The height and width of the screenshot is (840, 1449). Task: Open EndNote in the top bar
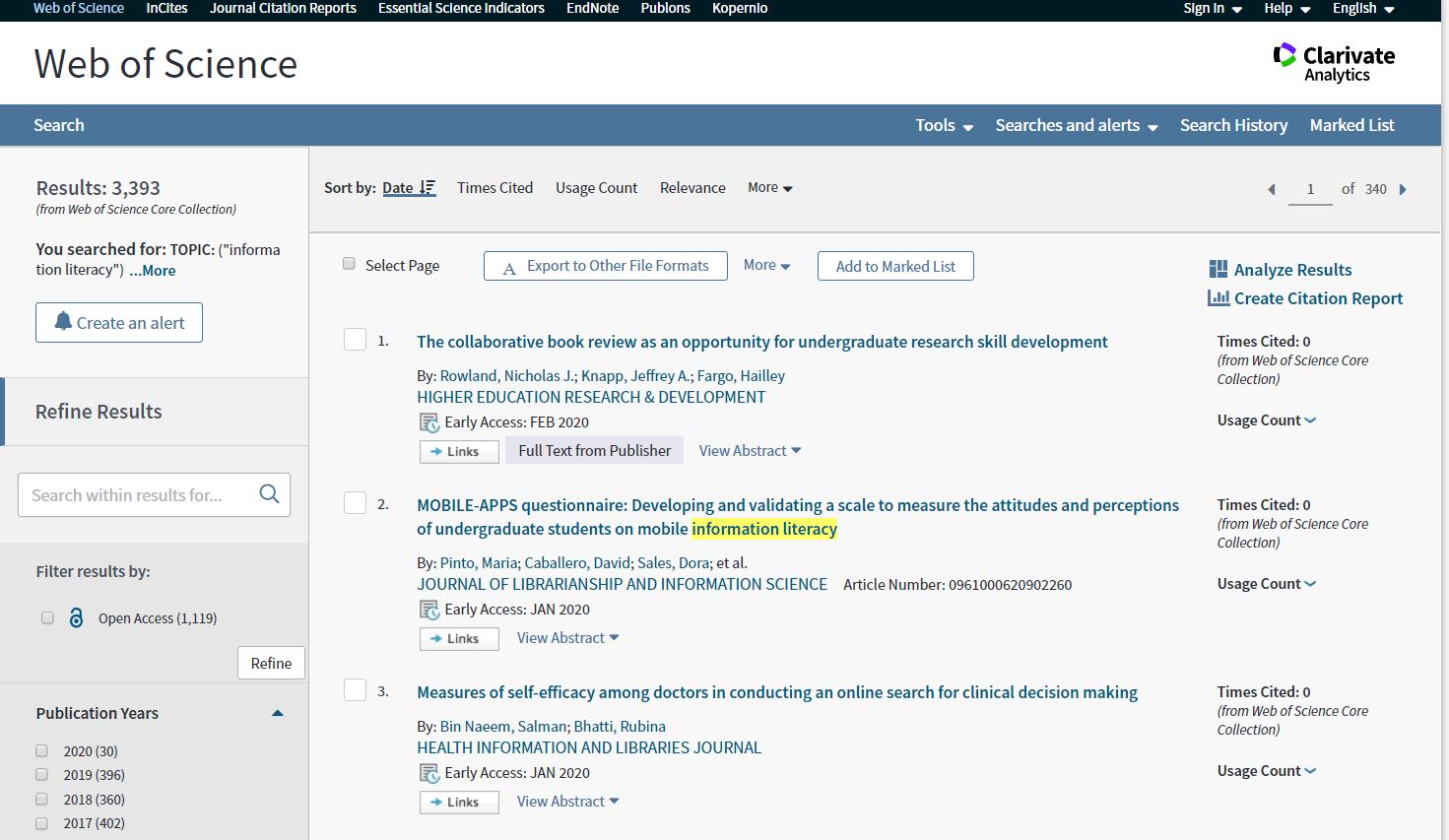click(x=593, y=8)
